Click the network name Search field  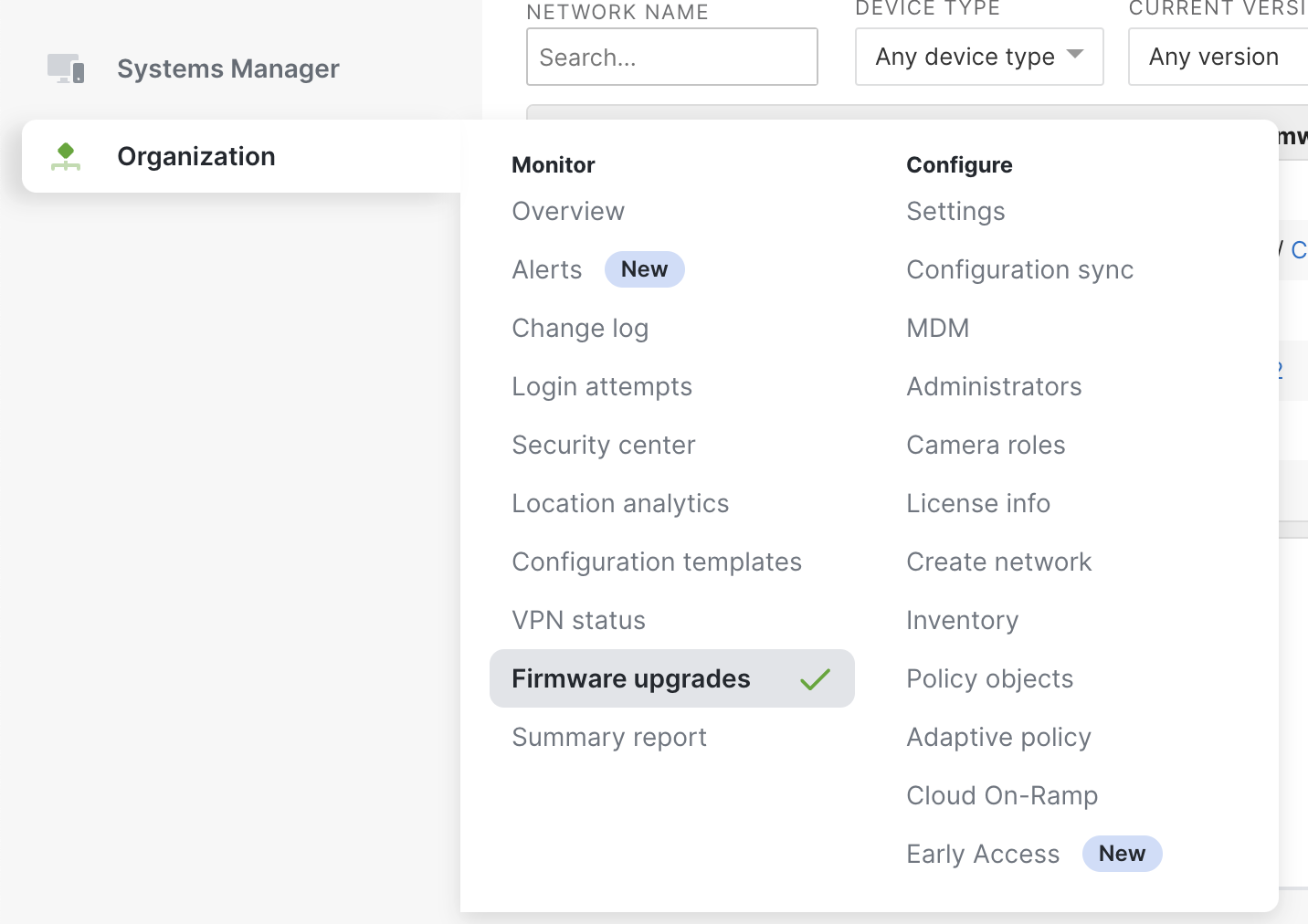click(x=671, y=57)
